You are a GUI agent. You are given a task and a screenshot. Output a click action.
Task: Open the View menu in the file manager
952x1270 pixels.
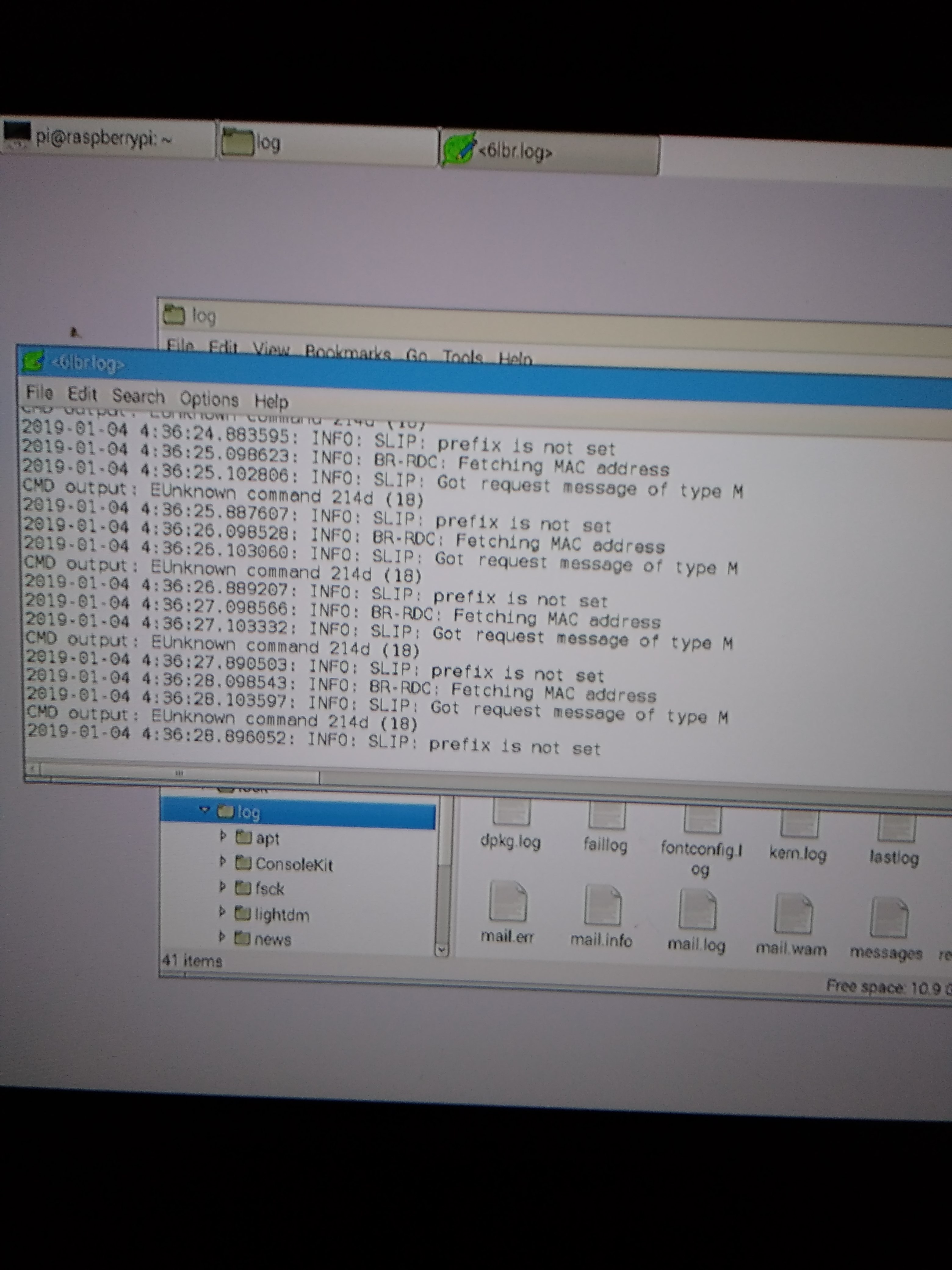point(271,349)
